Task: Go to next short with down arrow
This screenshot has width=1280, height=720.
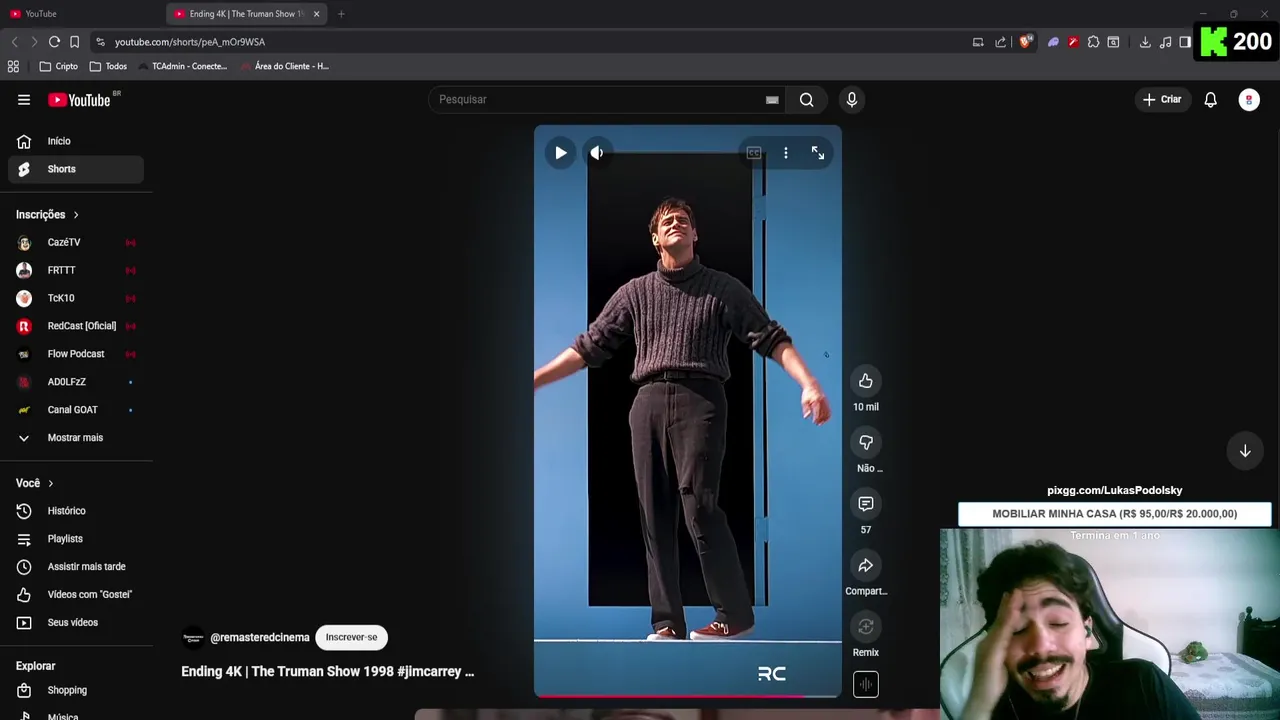Action: (1245, 451)
